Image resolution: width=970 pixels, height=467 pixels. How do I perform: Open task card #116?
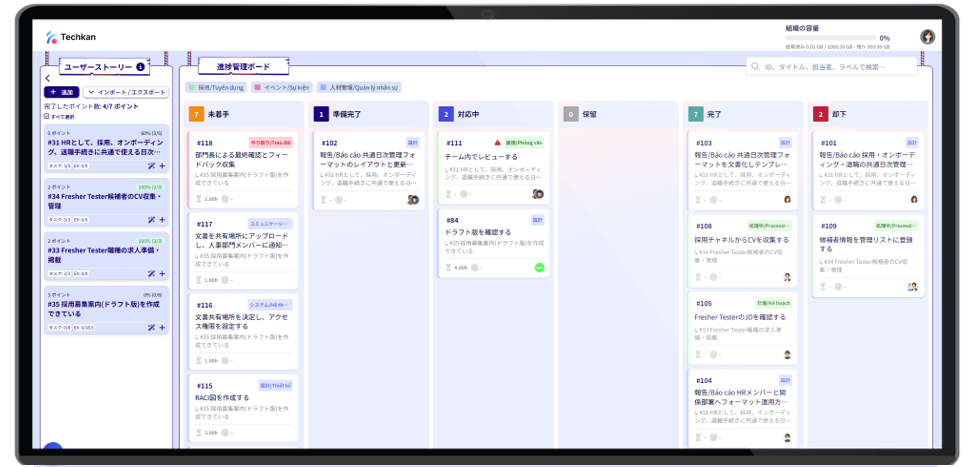pos(242,332)
